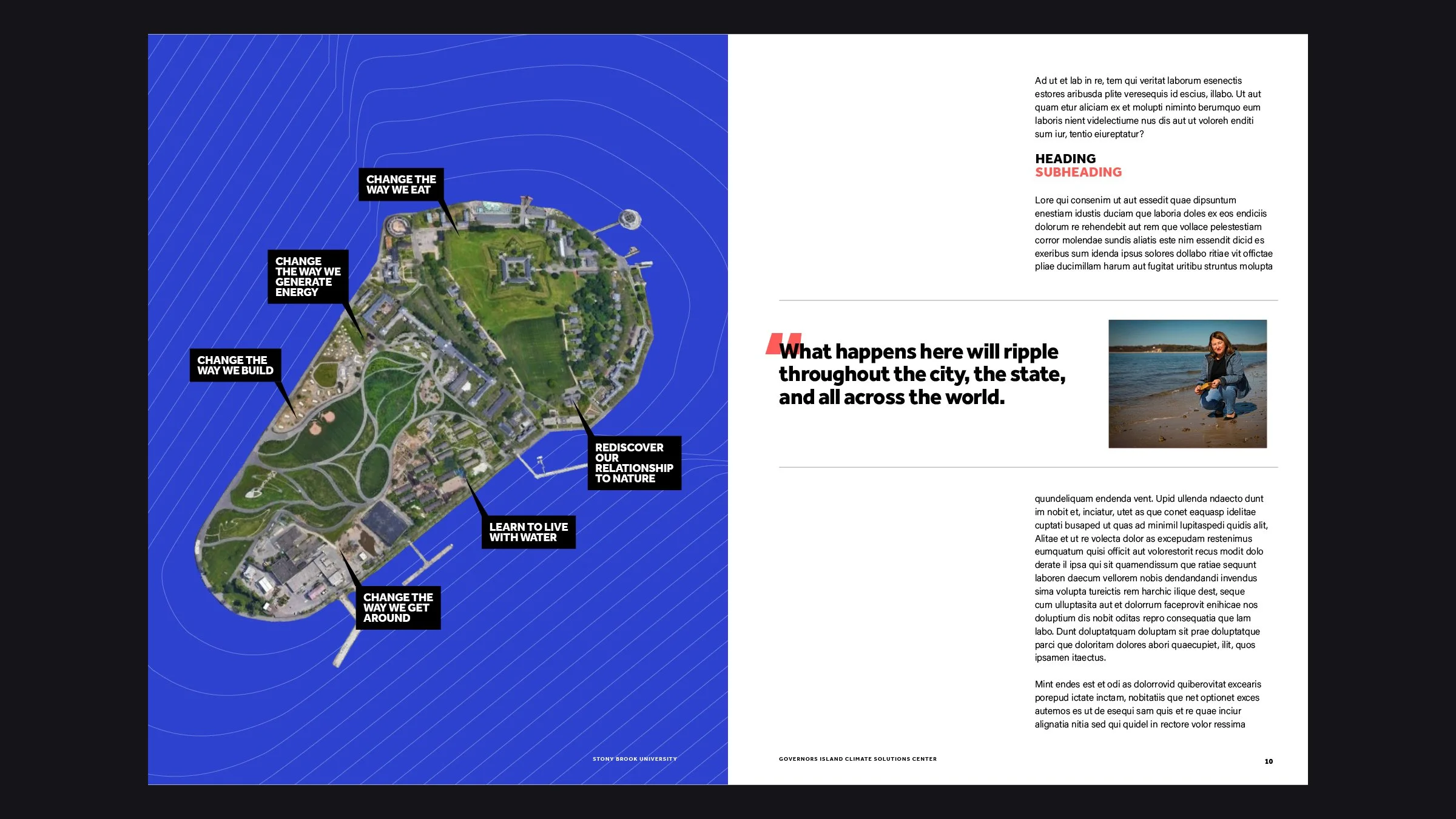Click the 'What happens here will ripple' quote
This screenshot has height=819, width=1456.
(922, 374)
